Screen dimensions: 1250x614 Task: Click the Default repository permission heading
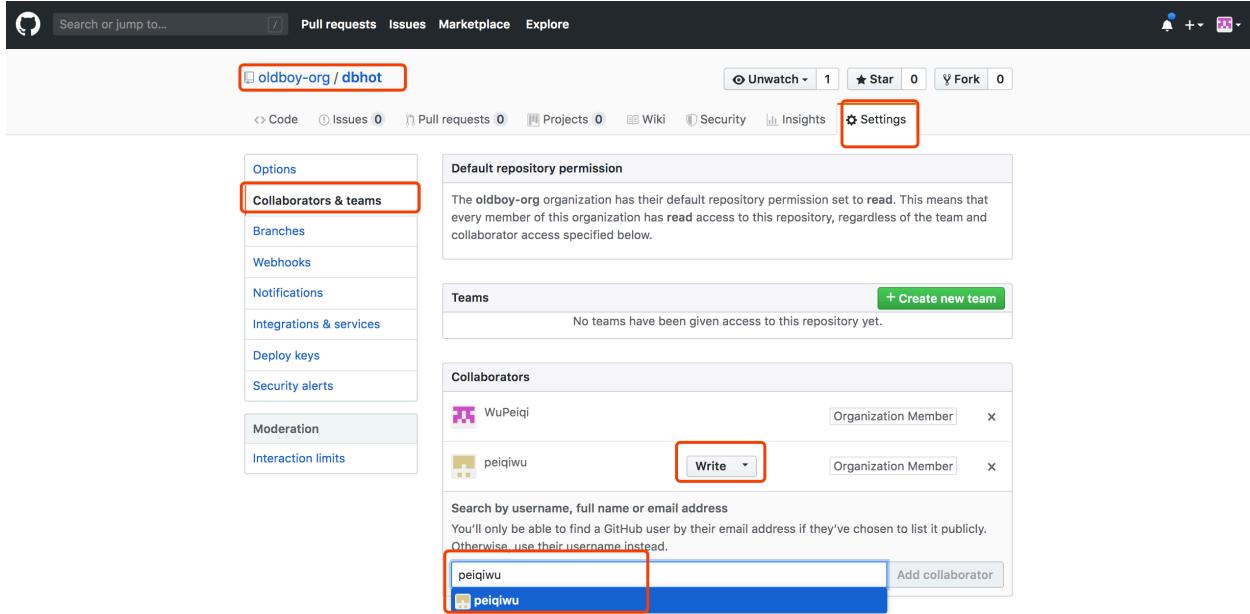[x=537, y=167]
